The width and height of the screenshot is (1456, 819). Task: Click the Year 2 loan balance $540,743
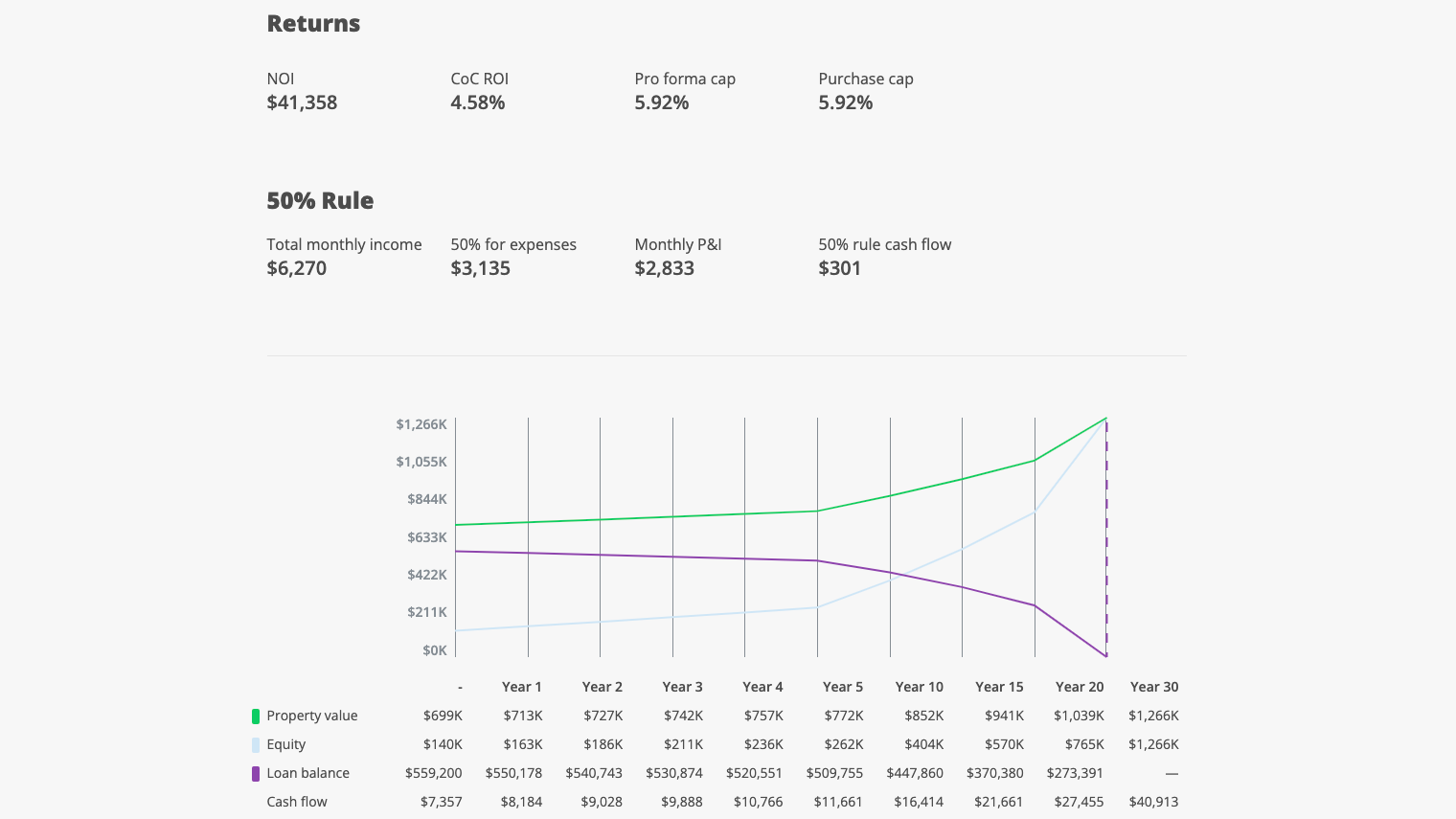(594, 773)
